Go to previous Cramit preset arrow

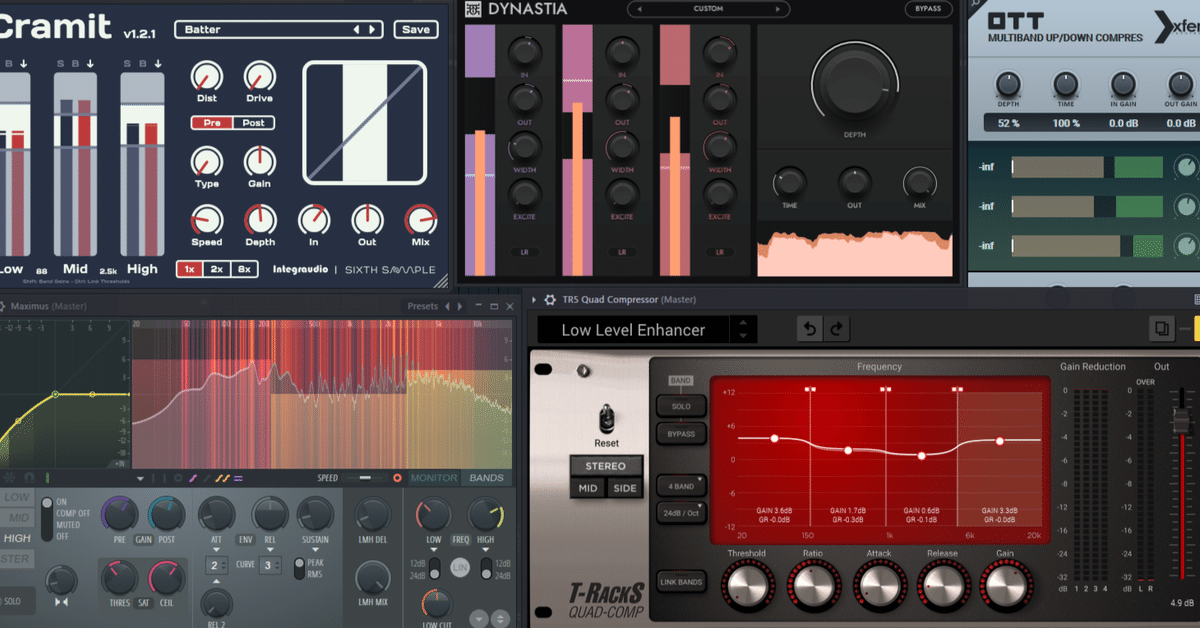tap(357, 30)
